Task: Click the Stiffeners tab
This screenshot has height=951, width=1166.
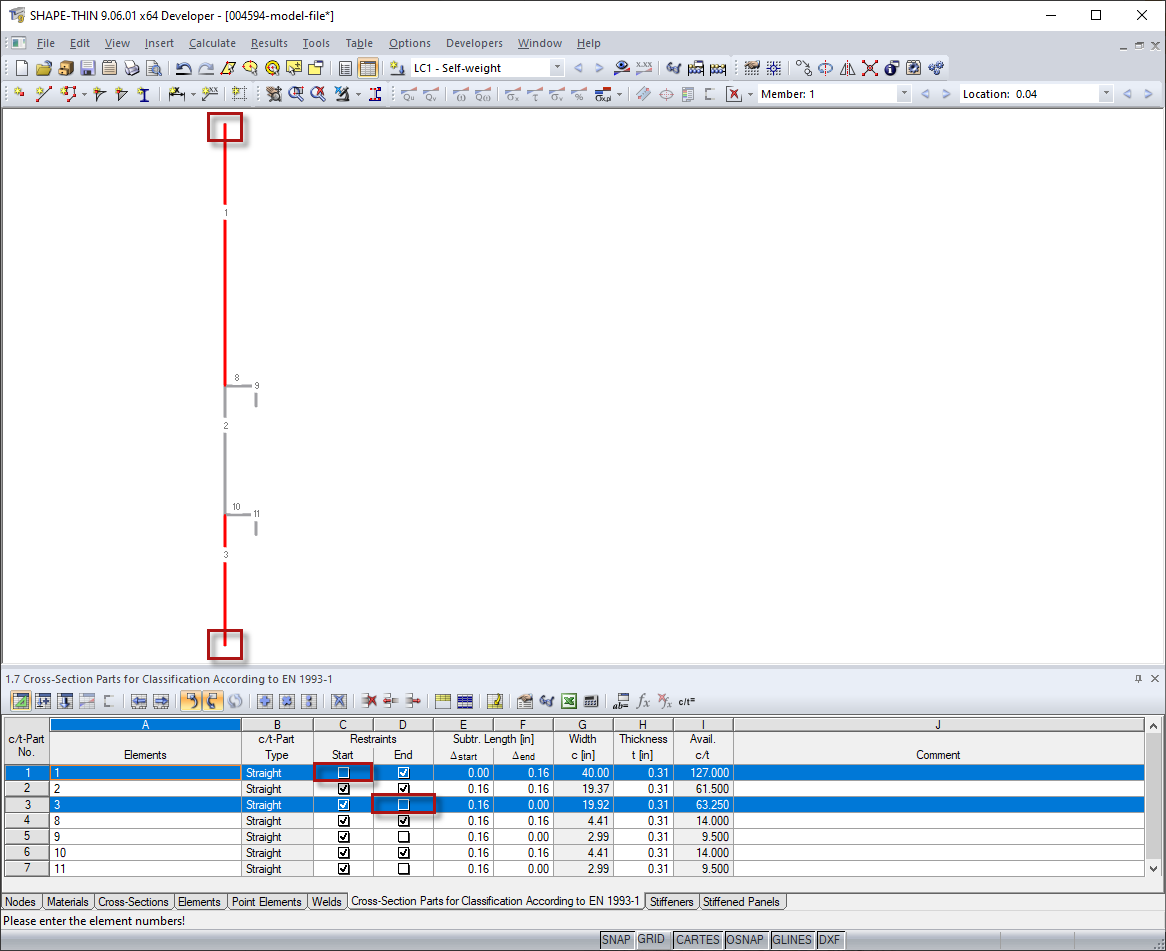Action: click(671, 901)
